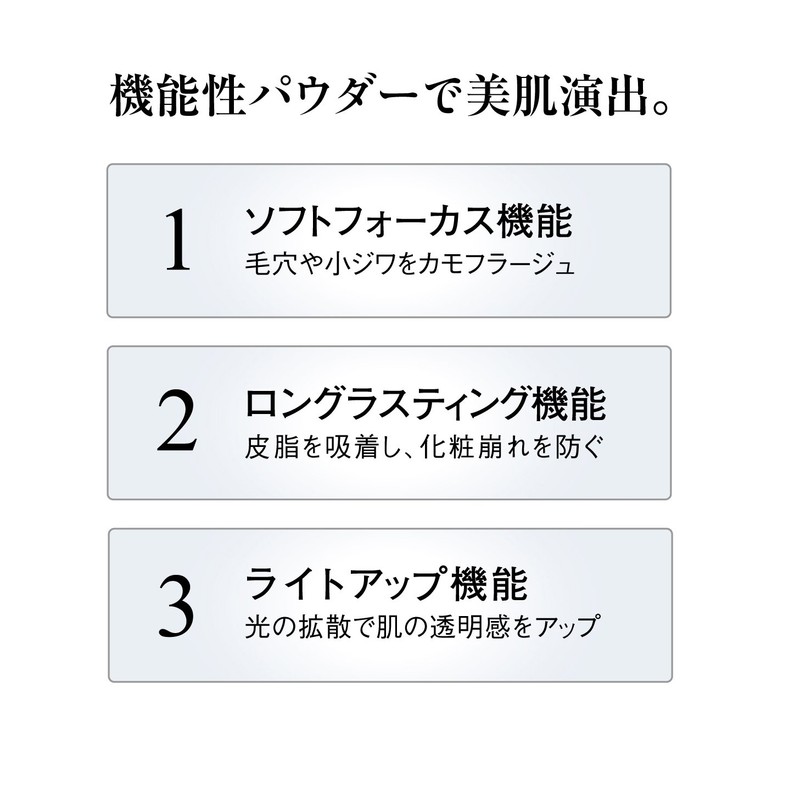Screen dimensions: 800x800
Task: Click the large number 2
Action: 176,423
